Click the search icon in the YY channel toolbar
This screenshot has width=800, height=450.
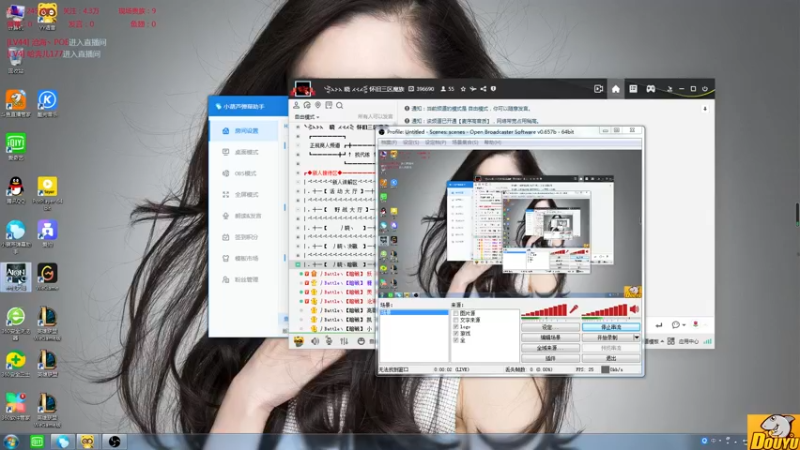(340, 106)
